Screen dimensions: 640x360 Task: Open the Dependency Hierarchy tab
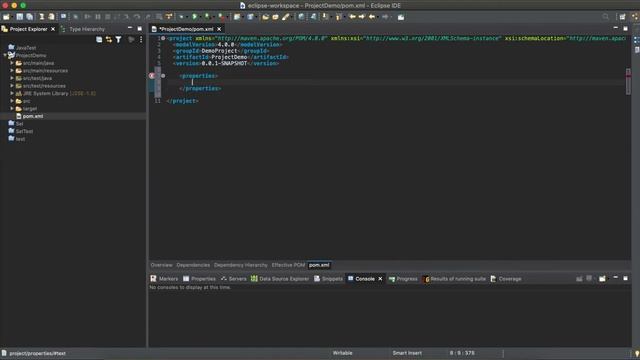[x=241, y=265]
